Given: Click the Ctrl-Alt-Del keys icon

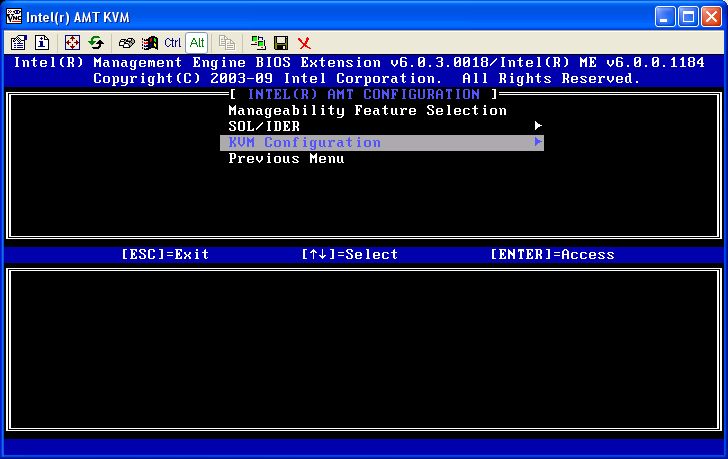Looking at the screenshot, I should tap(150, 43).
